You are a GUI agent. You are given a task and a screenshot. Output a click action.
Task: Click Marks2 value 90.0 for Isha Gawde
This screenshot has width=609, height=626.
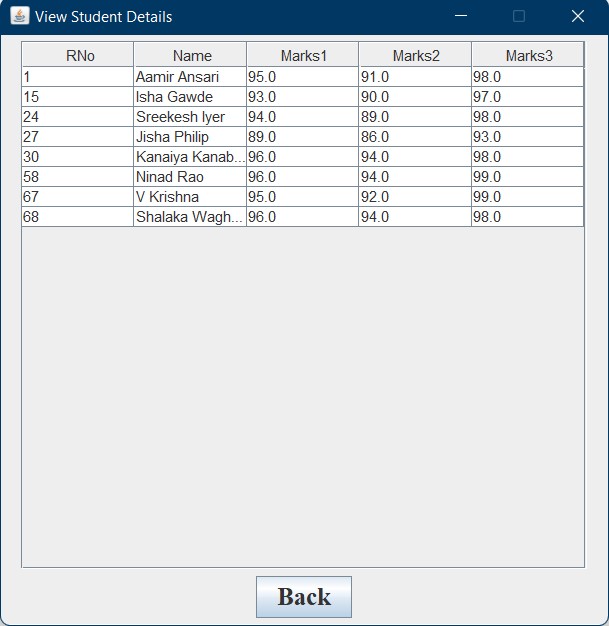(415, 97)
